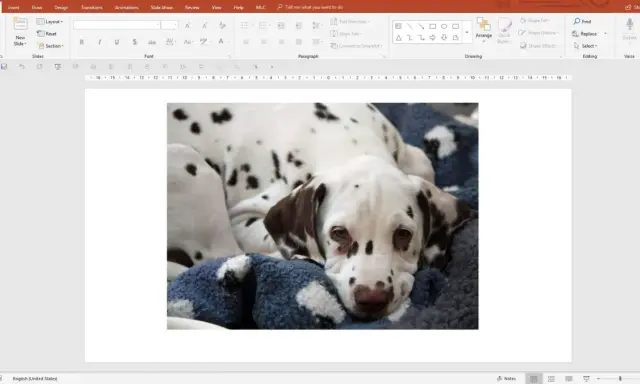This screenshot has width=640, height=384.
Task: Increase list indent level
Action: 299,25
